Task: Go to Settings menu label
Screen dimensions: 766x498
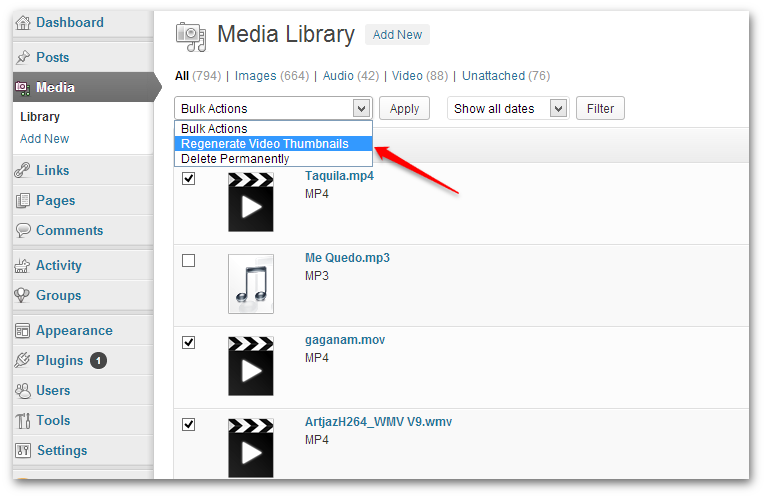Action: [62, 451]
